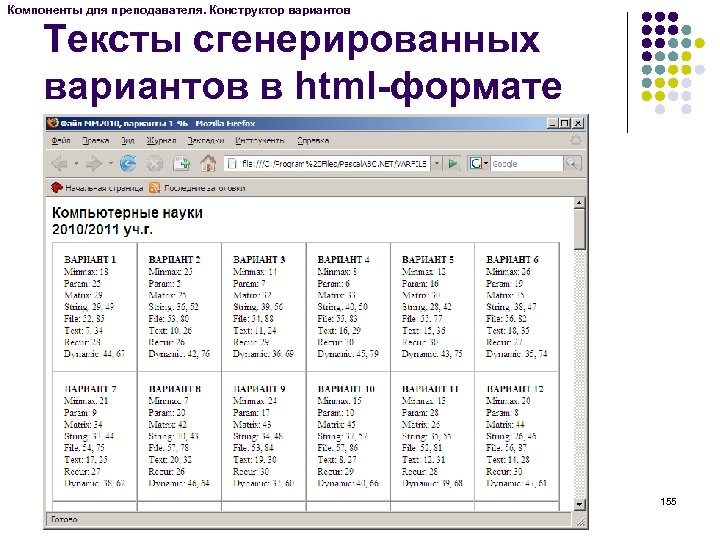The image size is (720, 540).
Task: Click the ВАРИАНТ 9 heading
Action: click(x=259, y=389)
